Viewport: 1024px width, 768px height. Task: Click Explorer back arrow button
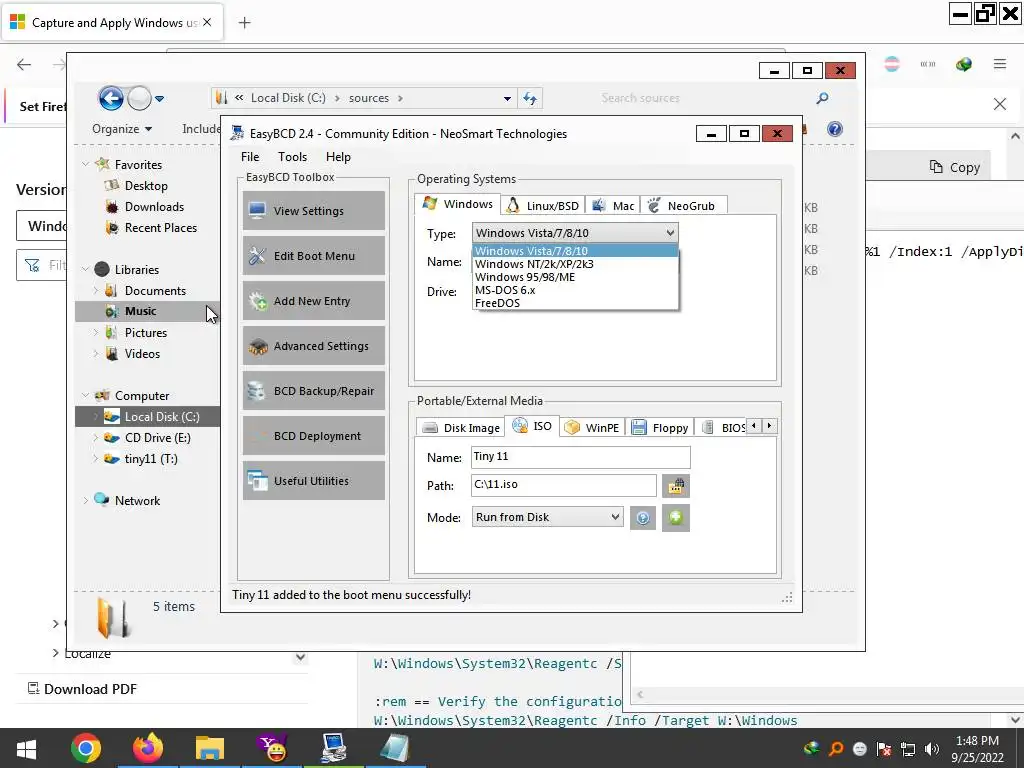111,99
